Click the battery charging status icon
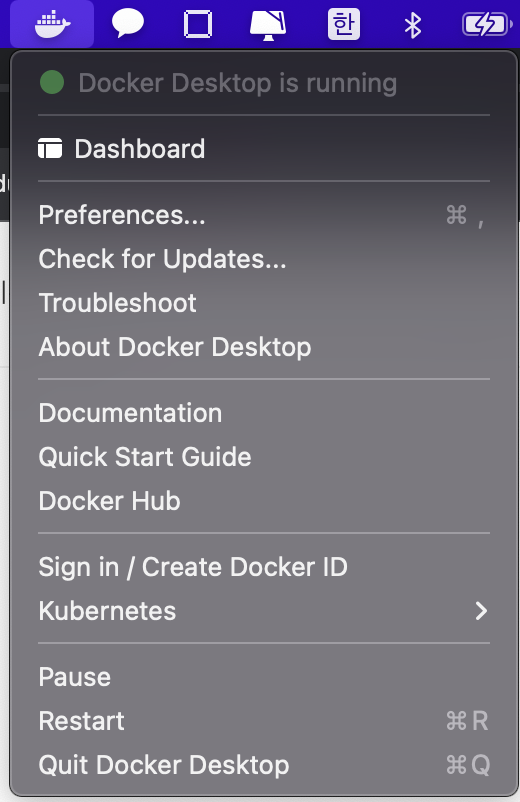Viewport: 520px width, 802px height. 487,25
